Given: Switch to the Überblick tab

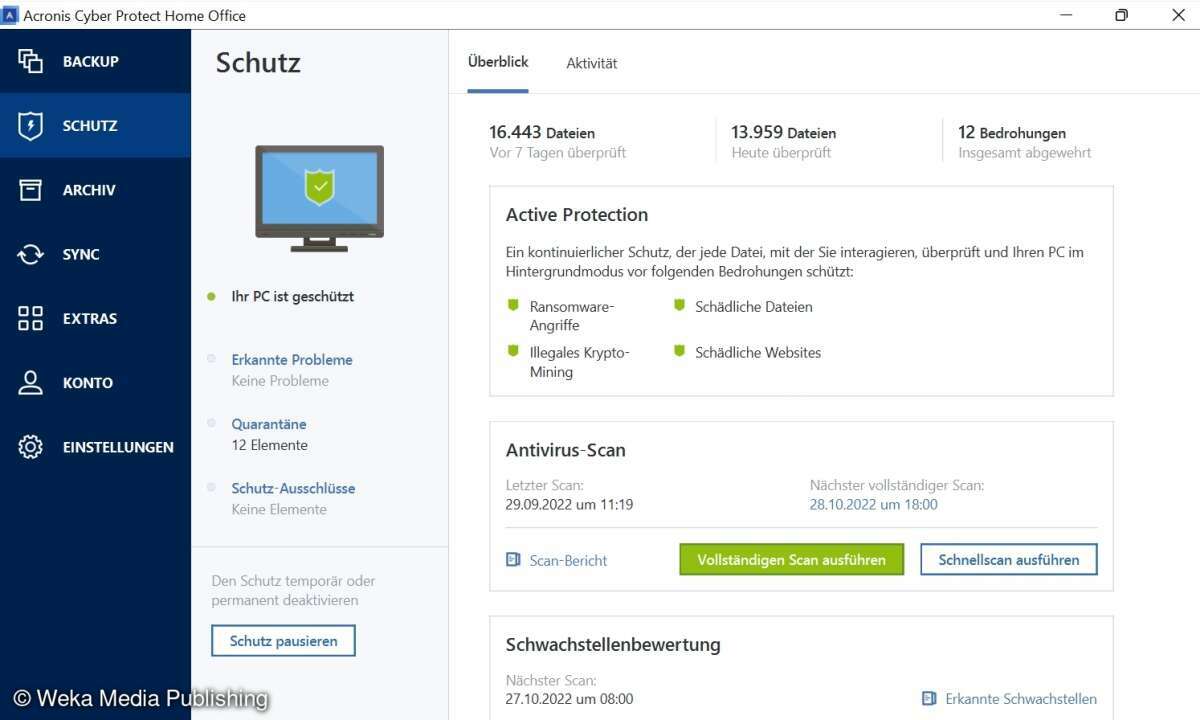Looking at the screenshot, I should pos(498,62).
